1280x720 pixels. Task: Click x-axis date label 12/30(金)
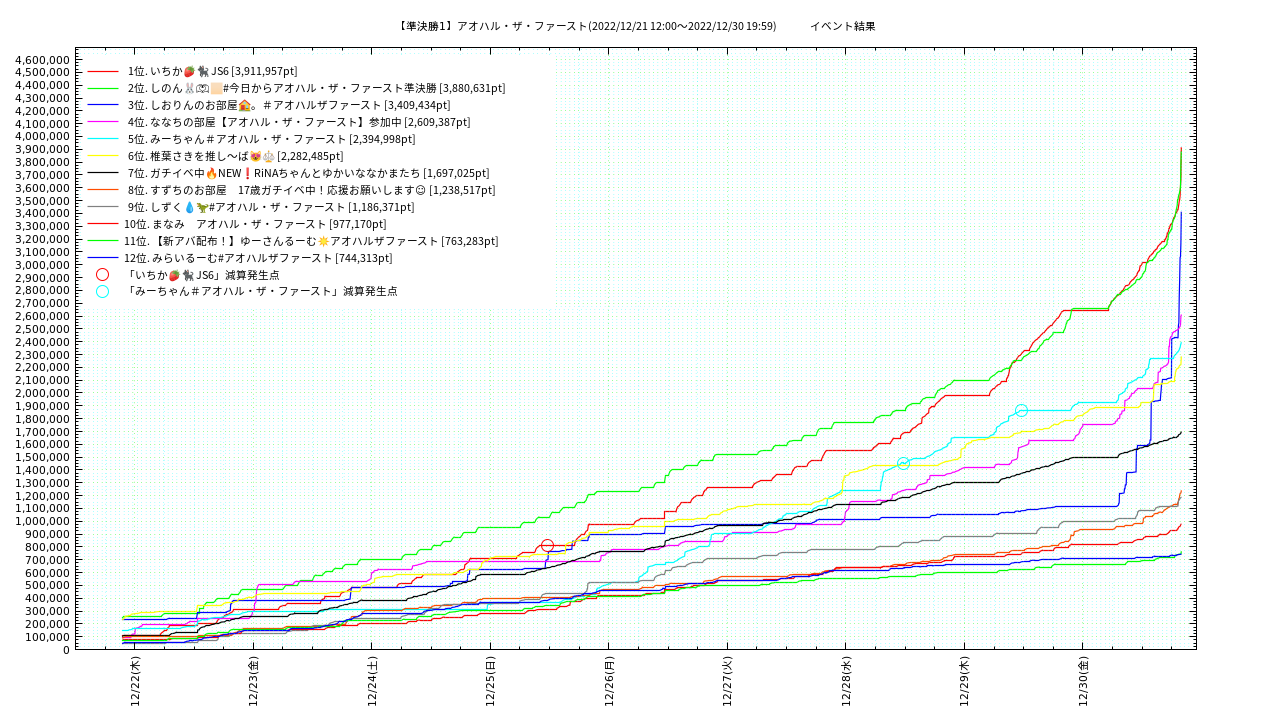pos(1083,681)
